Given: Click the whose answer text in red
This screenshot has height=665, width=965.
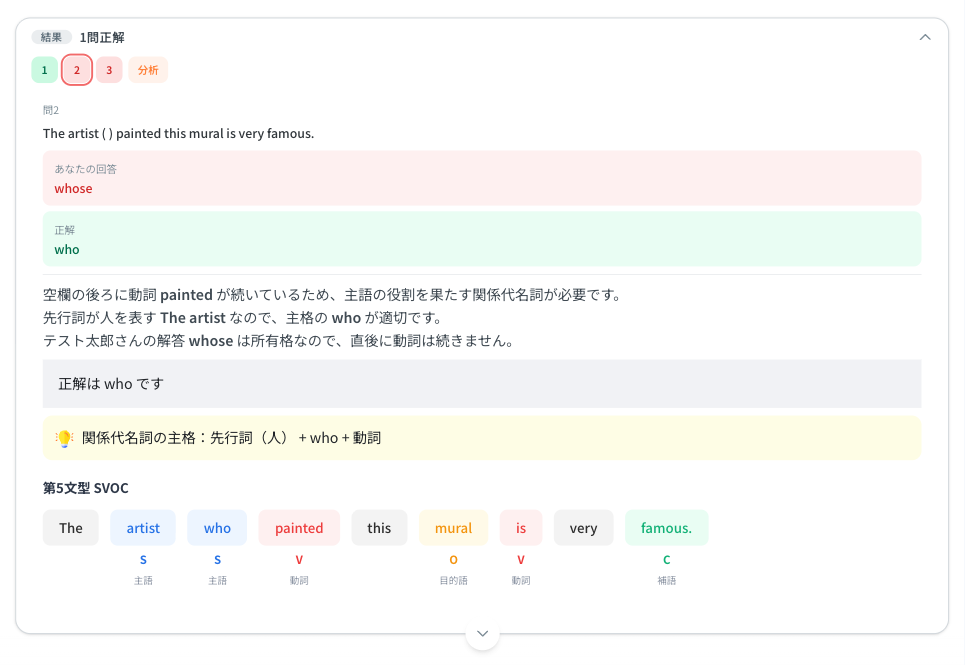Looking at the screenshot, I should click(73, 188).
